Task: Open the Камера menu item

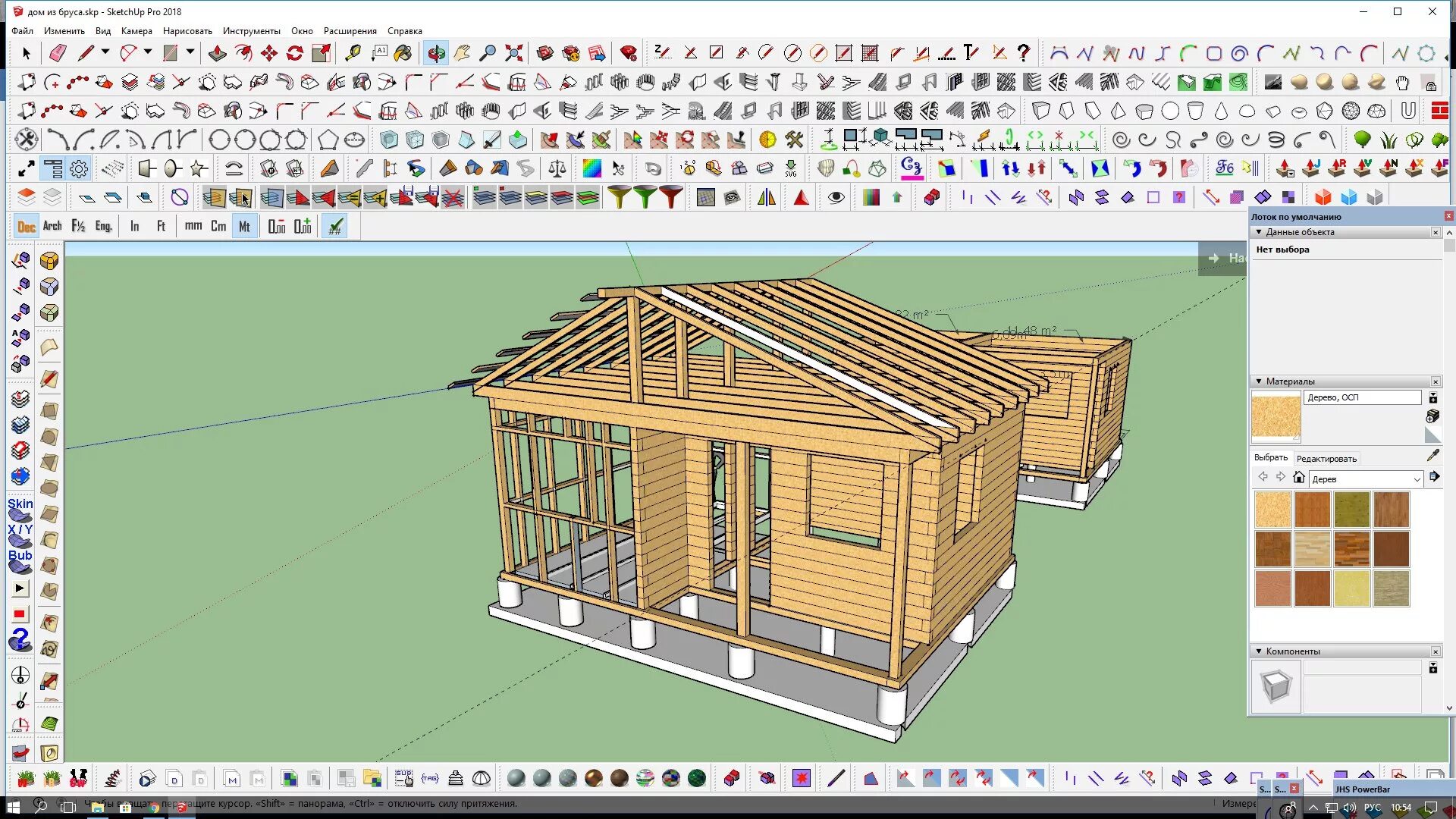Action: coord(135,31)
